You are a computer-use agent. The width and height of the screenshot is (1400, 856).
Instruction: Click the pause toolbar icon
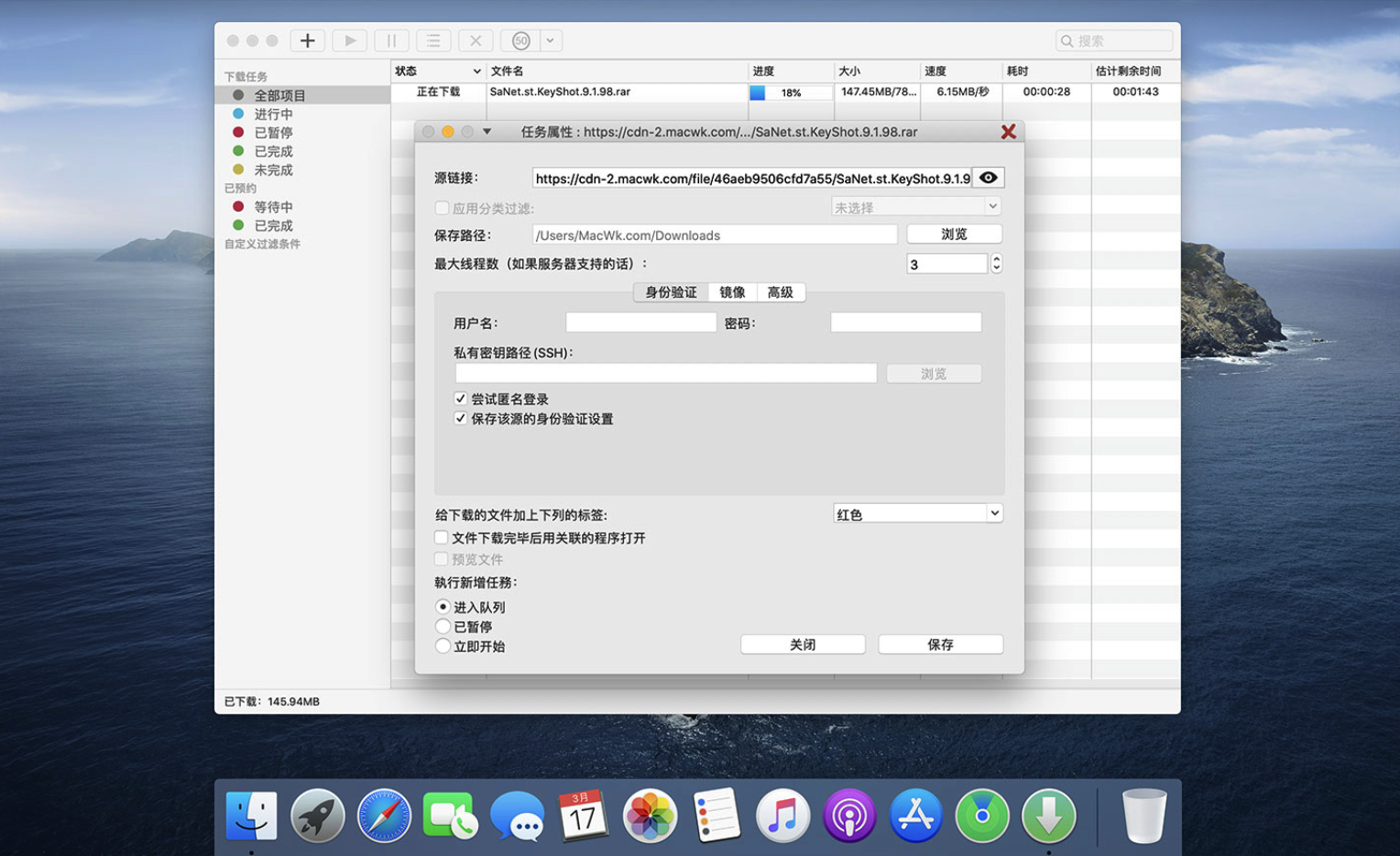pyautogui.click(x=391, y=40)
